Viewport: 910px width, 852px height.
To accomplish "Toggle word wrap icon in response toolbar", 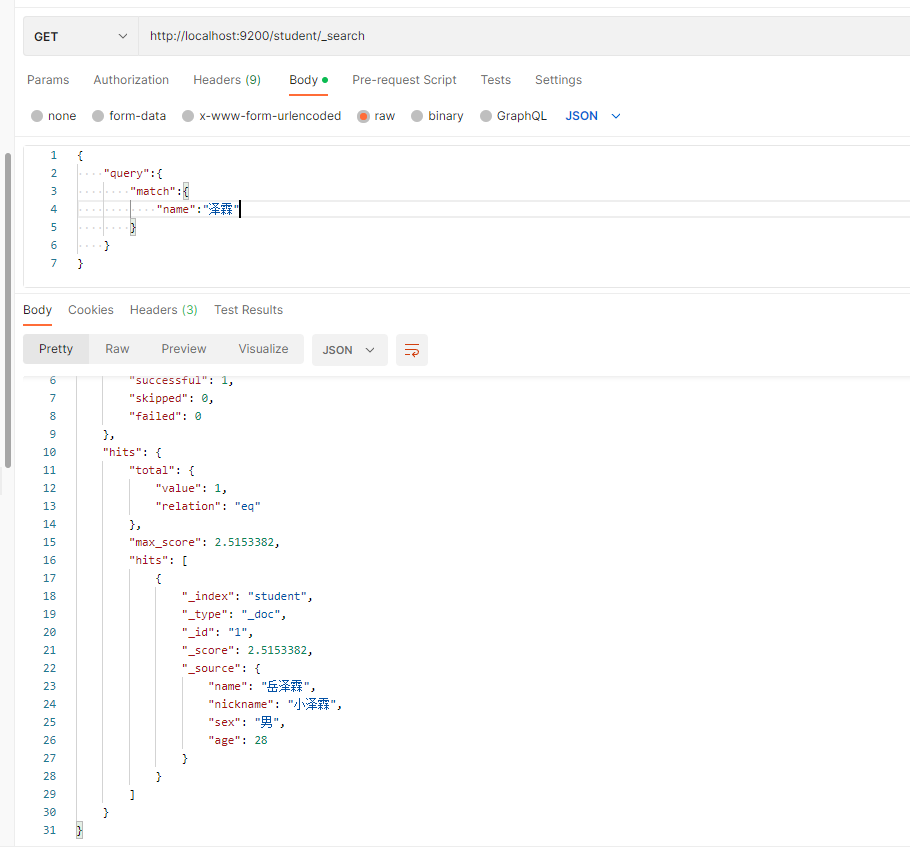I will point(411,350).
